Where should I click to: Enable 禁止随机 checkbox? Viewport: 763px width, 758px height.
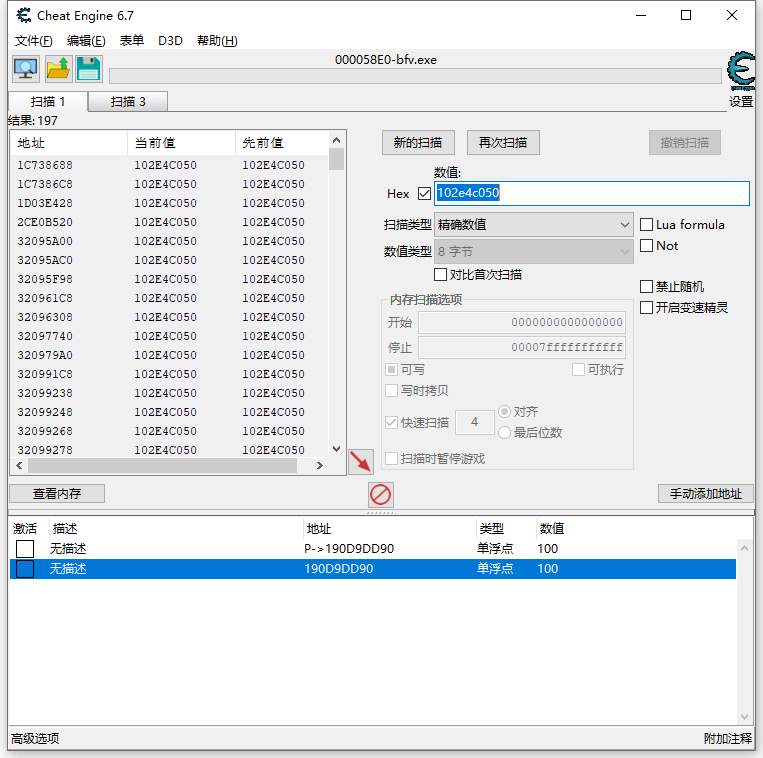[646, 287]
